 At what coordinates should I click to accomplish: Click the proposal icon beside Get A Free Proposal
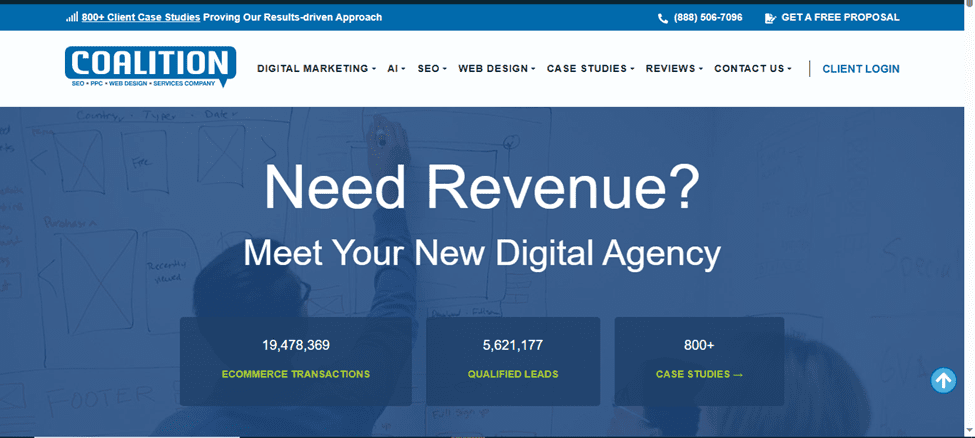click(769, 18)
